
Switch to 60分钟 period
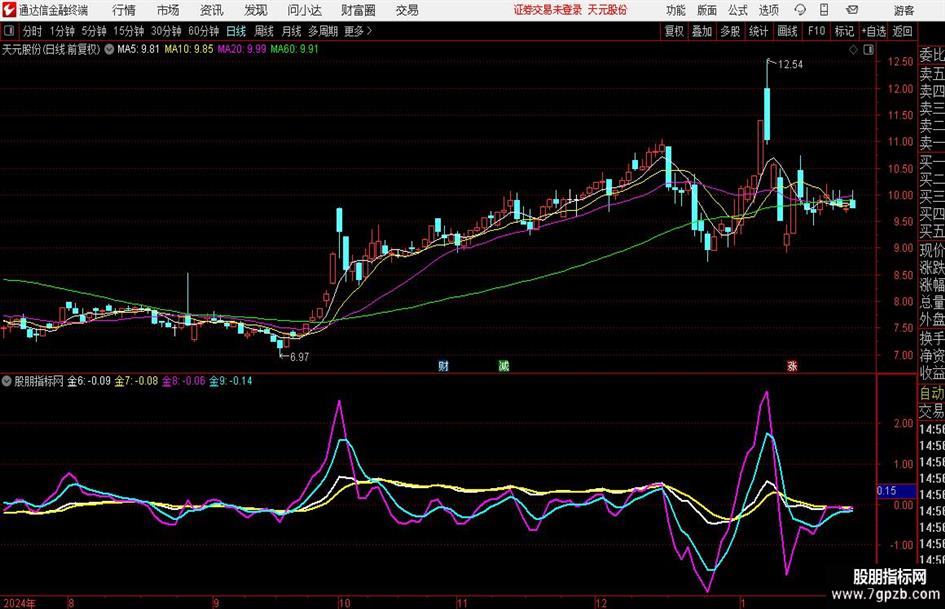204,31
